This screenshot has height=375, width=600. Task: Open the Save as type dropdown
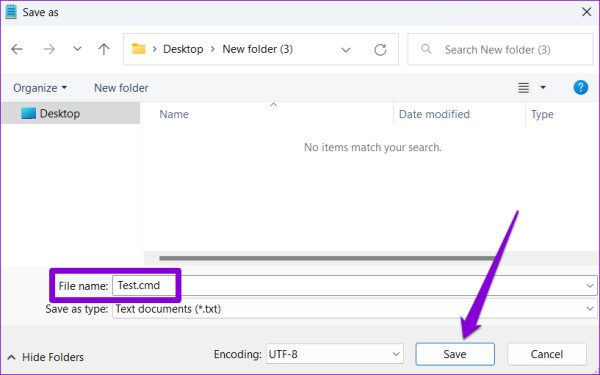pos(355,308)
